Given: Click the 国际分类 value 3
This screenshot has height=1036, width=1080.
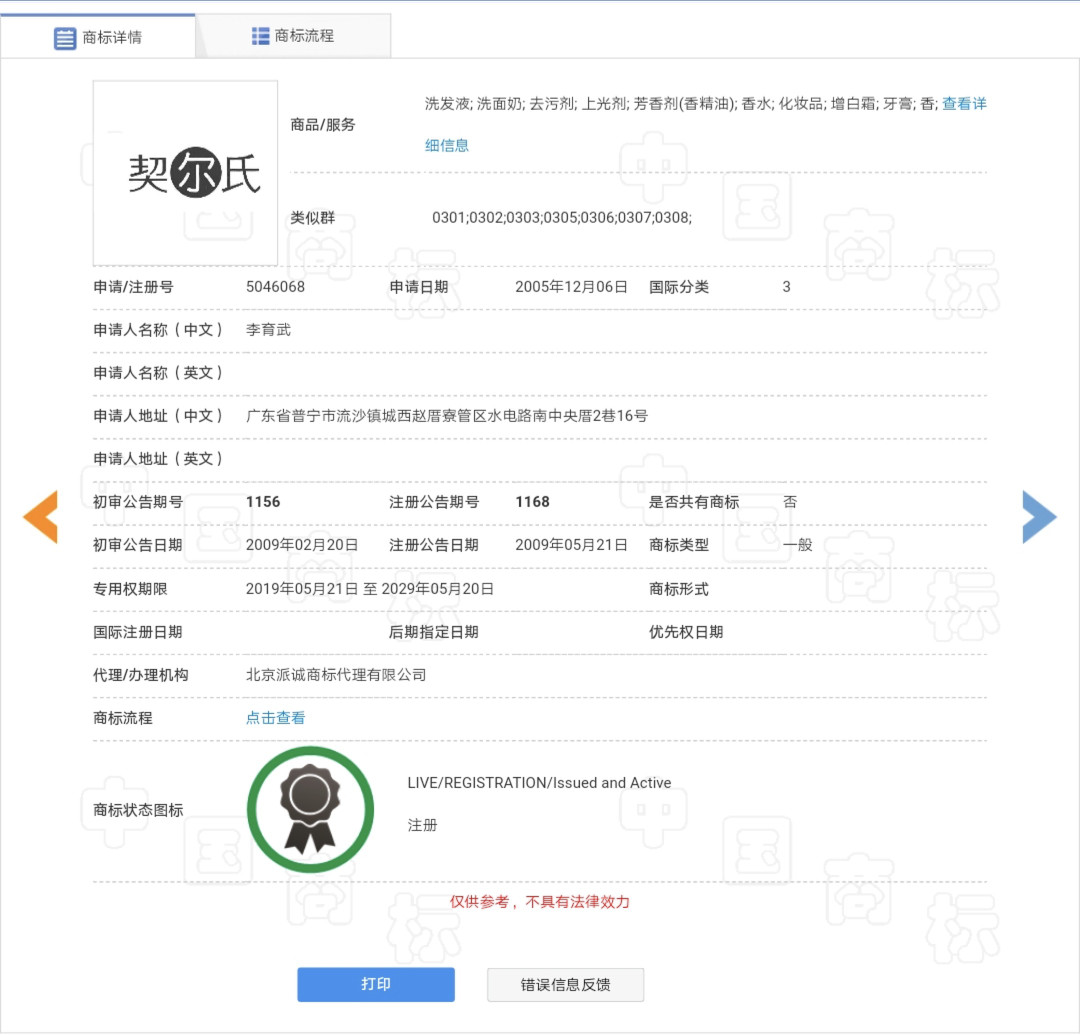Looking at the screenshot, I should coord(785,286).
